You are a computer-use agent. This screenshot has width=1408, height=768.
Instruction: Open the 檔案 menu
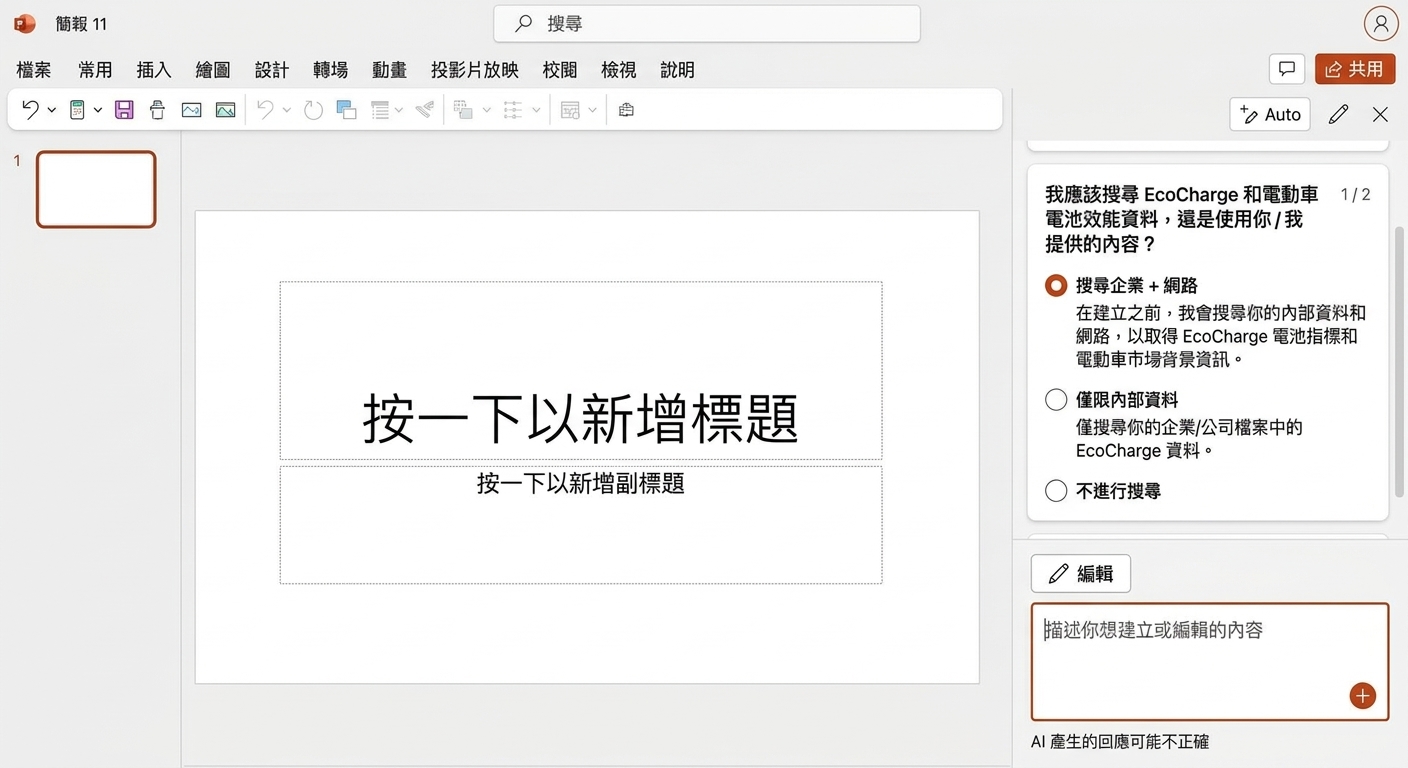pyautogui.click(x=34, y=70)
